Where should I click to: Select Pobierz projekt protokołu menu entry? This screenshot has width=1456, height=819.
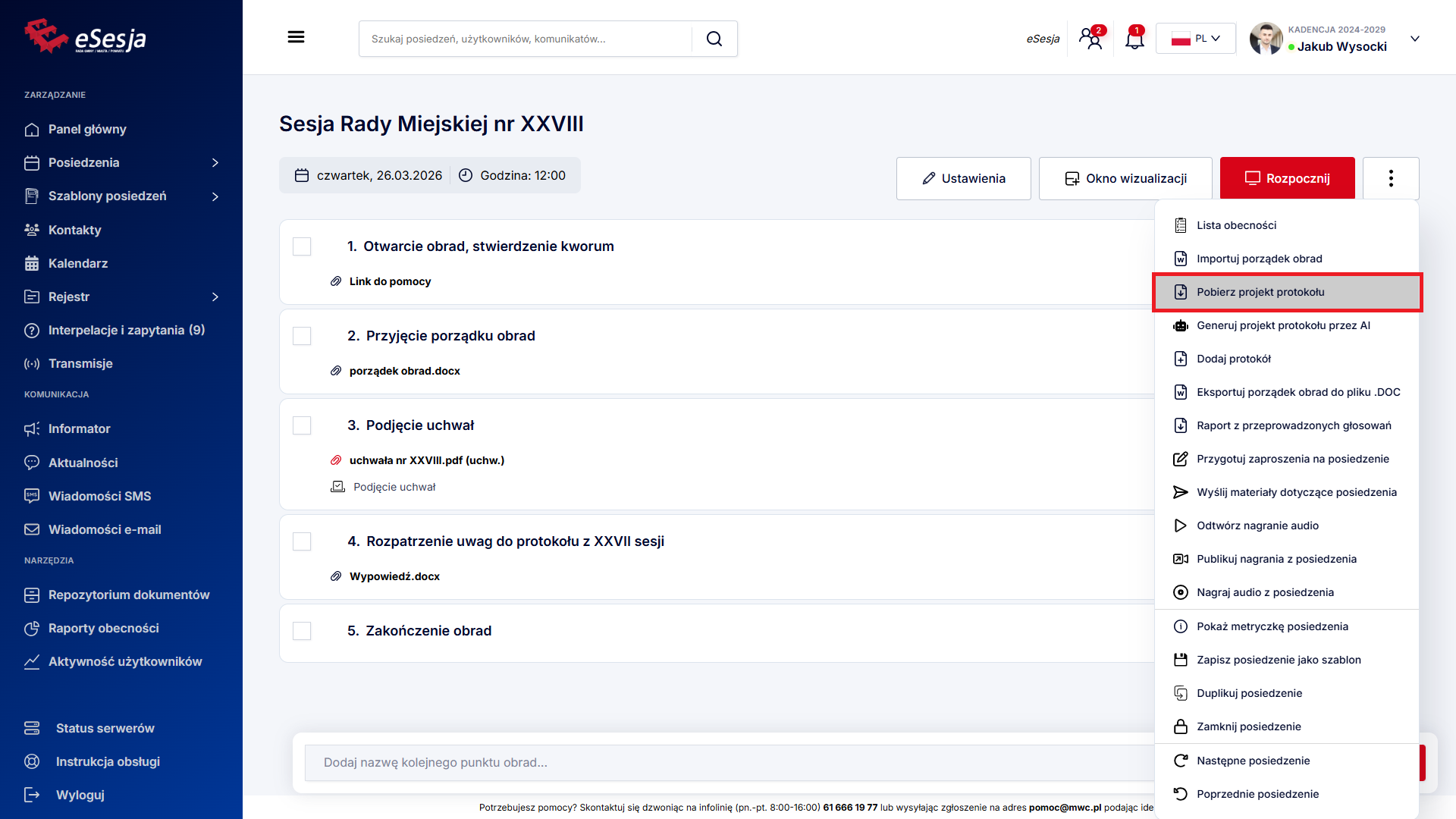[1260, 292]
